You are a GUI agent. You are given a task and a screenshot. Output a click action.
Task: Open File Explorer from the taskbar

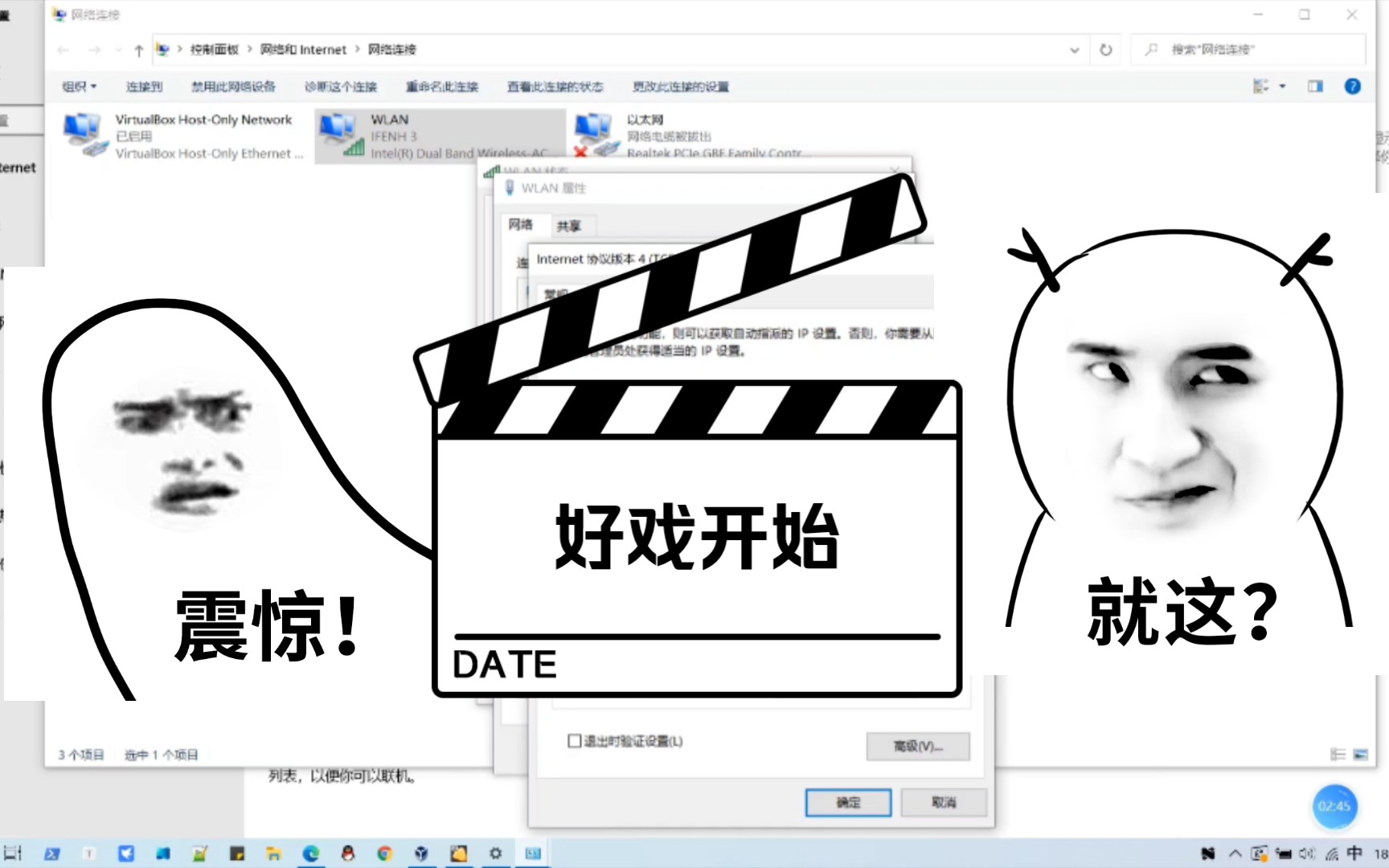(x=273, y=854)
